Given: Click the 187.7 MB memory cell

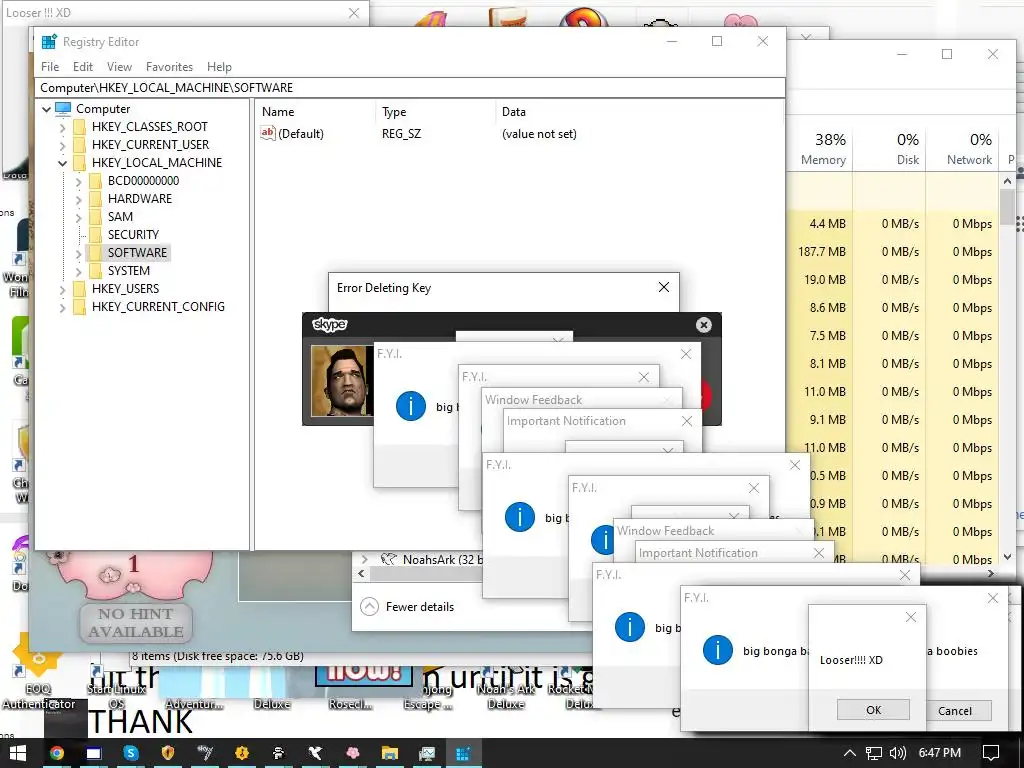Looking at the screenshot, I should pyautogui.click(x=821, y=251).
